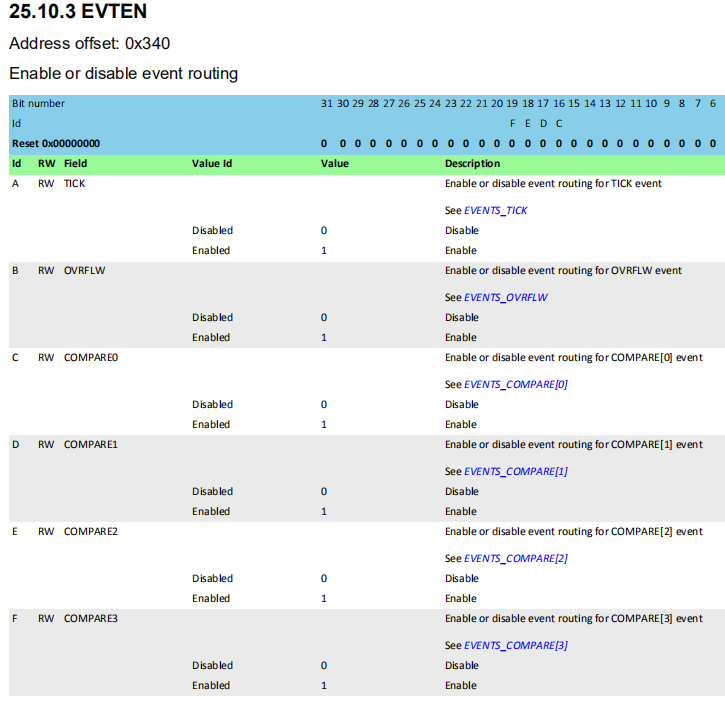725x701 pixels.
Task: Follow the EVENTS_COMPARE[0] link
Action: 516,384
